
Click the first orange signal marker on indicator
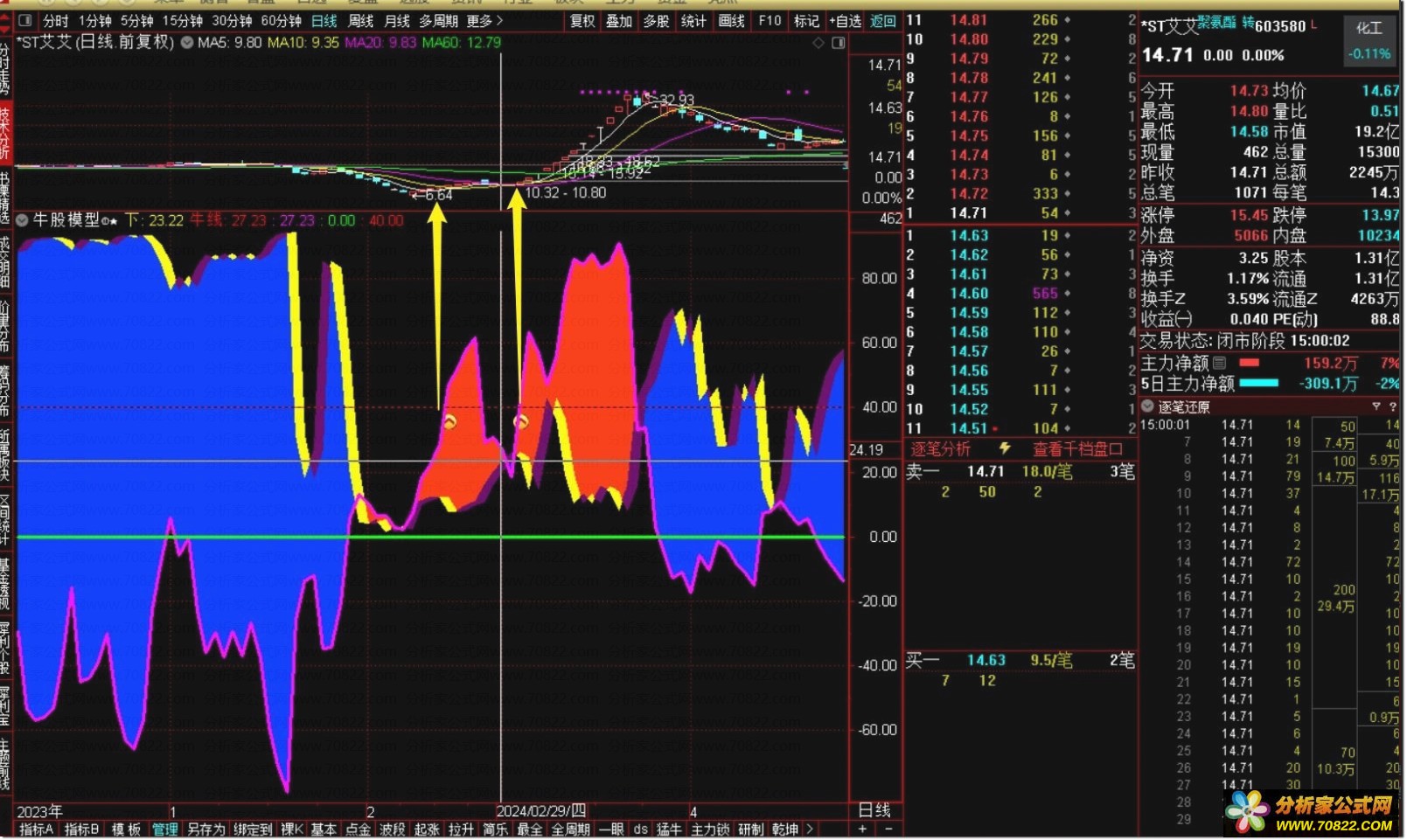(x=449, y=422)
